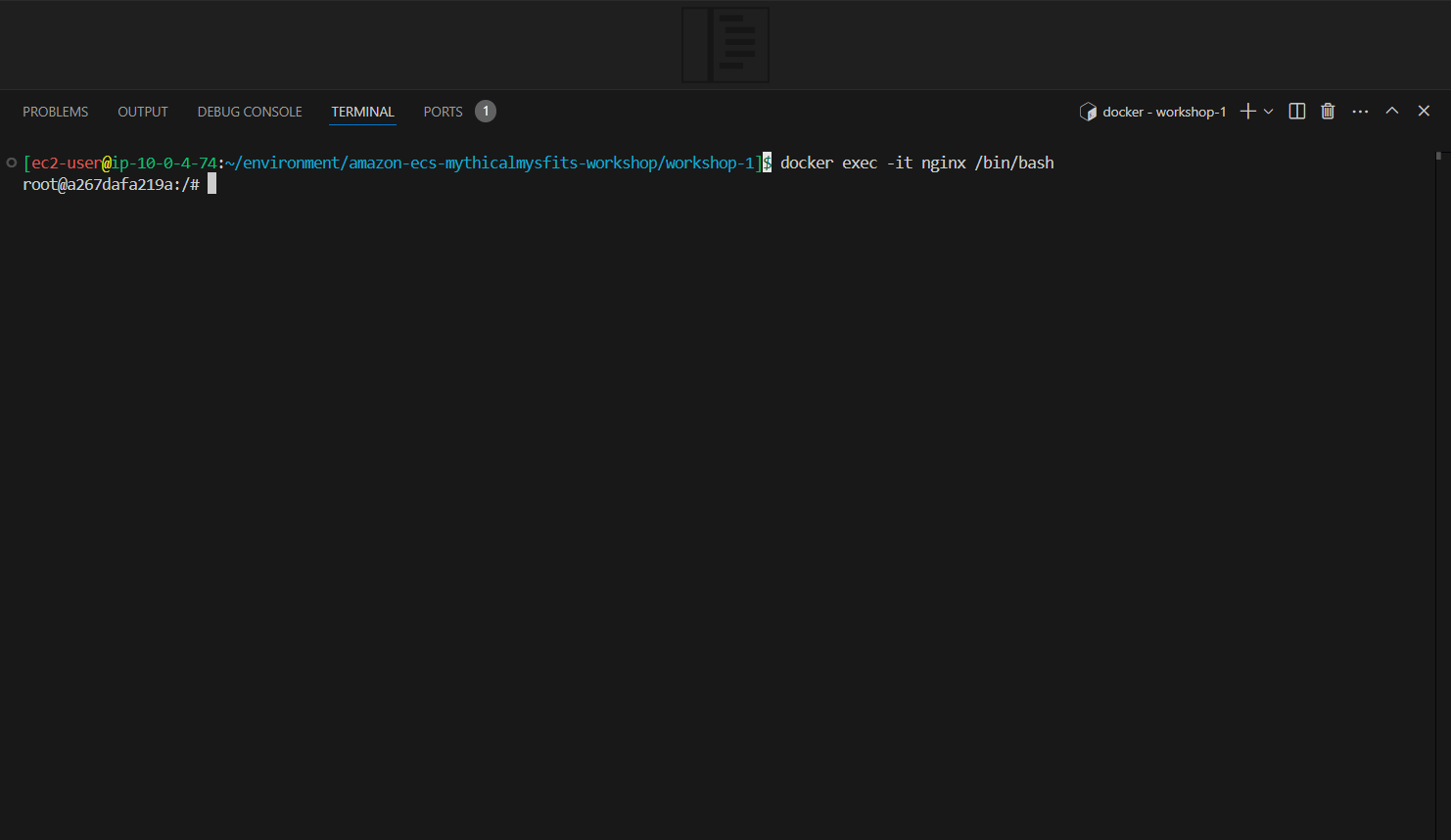Viewport: 1451px width, 840px height.
Task: Select the TERMINAL tab
Action: click(x=362, y=112)
